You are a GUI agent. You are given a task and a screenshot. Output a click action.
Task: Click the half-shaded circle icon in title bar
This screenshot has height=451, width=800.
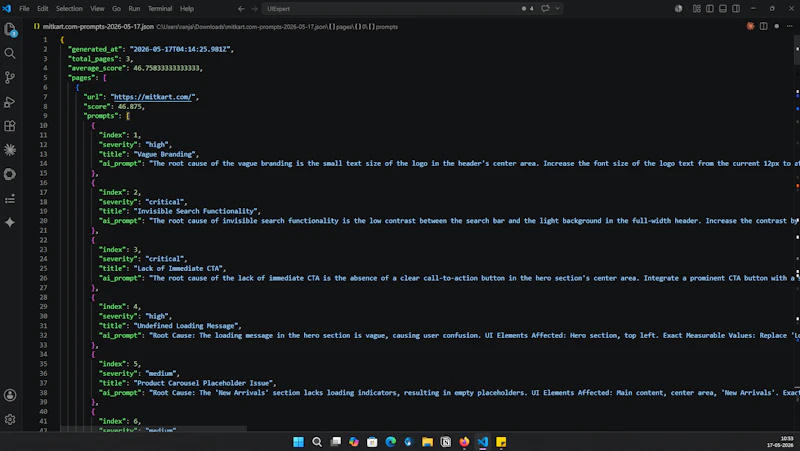(678, 9)
